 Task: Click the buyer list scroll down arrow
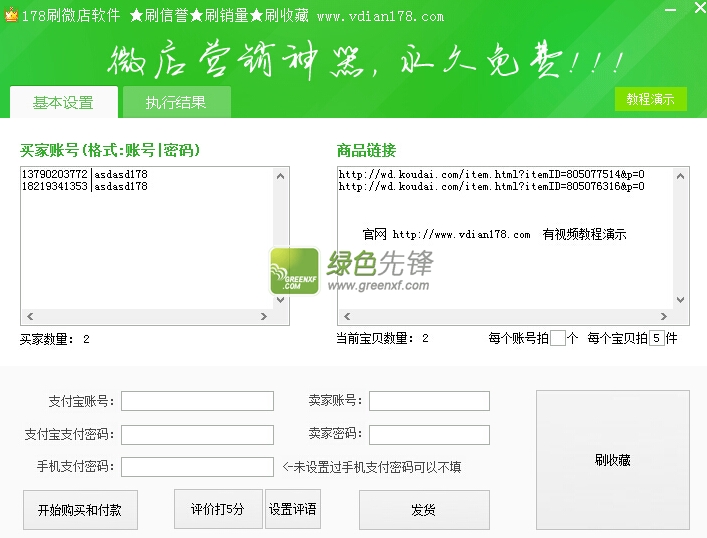(x=280, y=300)
